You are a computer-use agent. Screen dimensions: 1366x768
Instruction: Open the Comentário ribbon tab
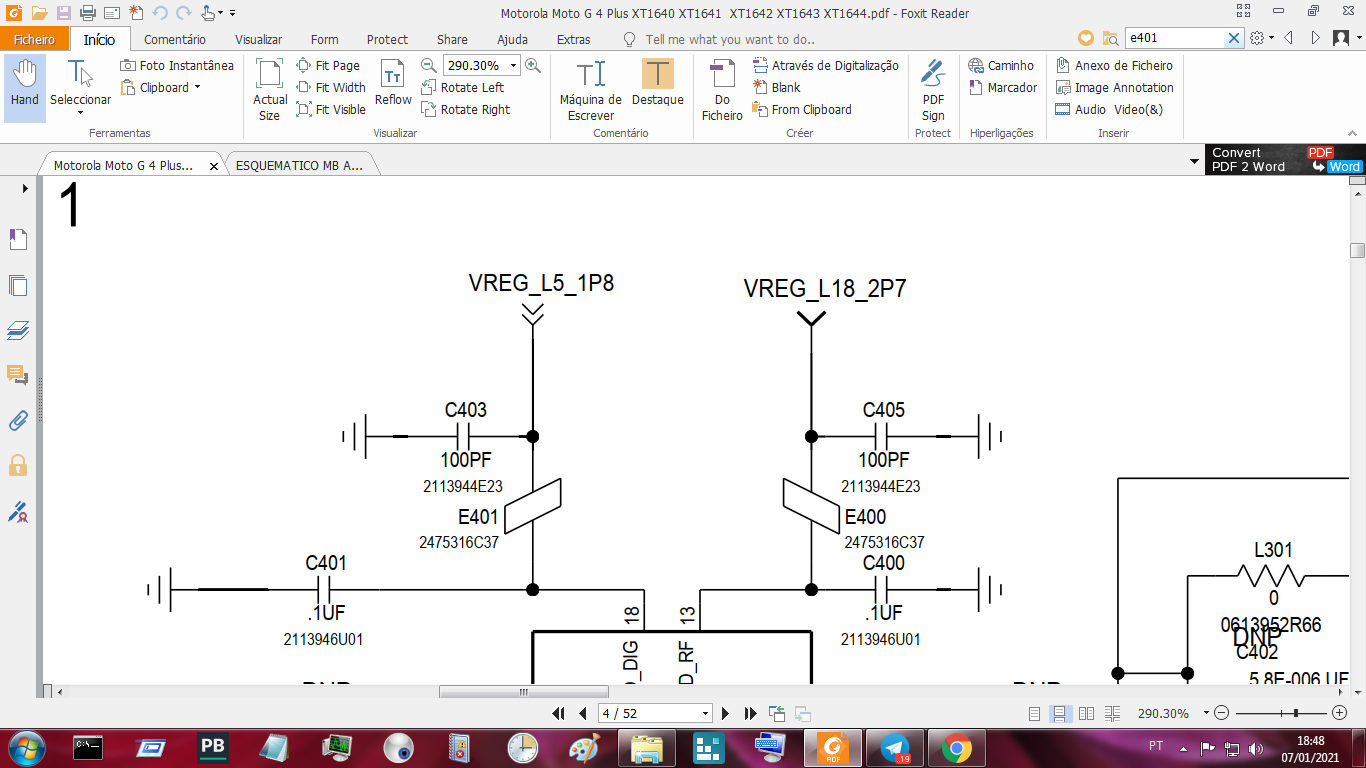coord(175,40)
